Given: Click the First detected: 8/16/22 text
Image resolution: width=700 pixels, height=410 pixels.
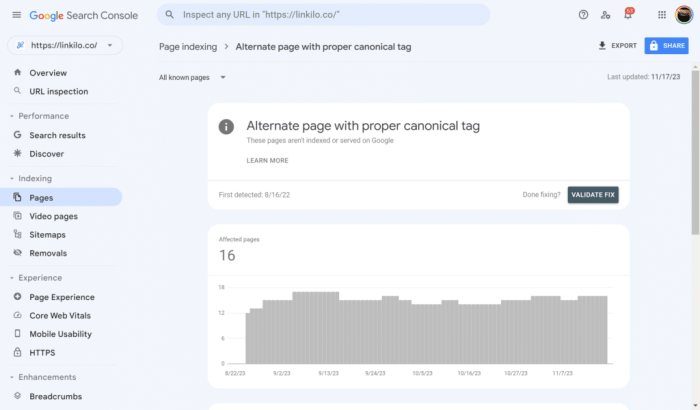Looking at the screenshot, I should click(254, 195).
